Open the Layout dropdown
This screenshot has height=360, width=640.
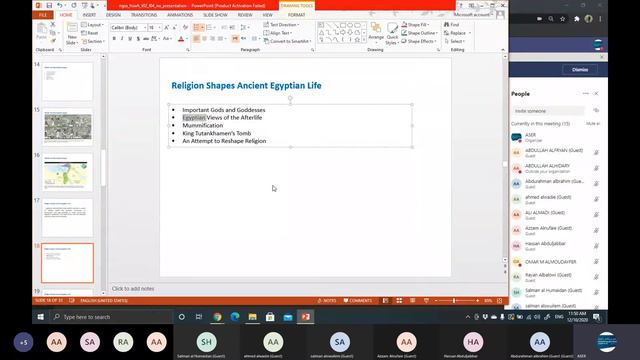93,25
